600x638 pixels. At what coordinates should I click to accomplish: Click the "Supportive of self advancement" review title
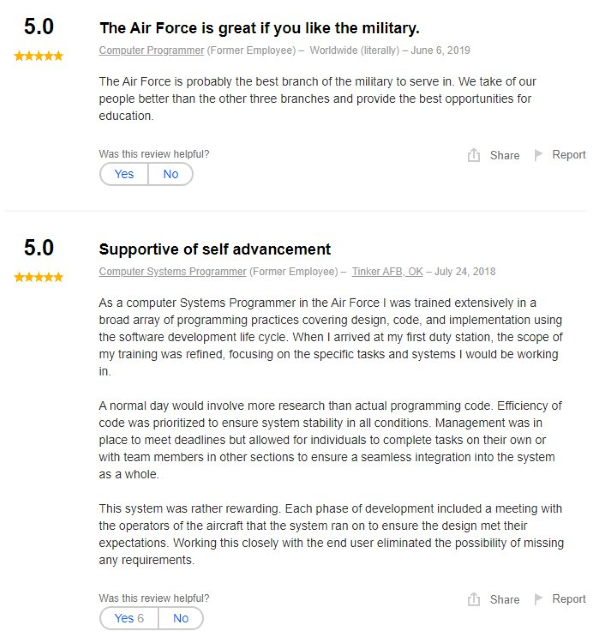click(x=215, y=249)
